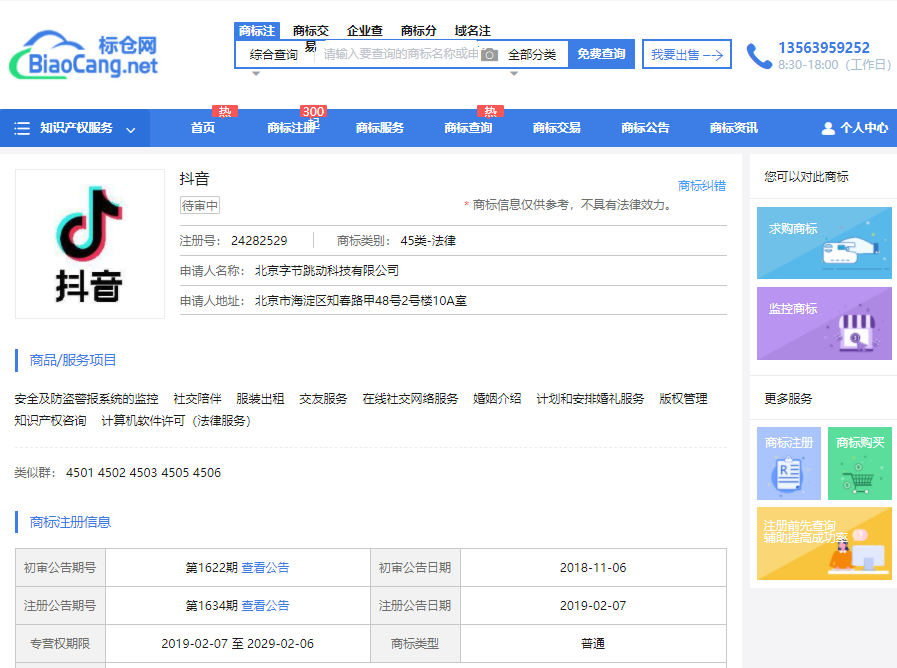897x668 pixels.
Task: Click the 在线社交网络服务 service item
Action: tap(410, 399)
